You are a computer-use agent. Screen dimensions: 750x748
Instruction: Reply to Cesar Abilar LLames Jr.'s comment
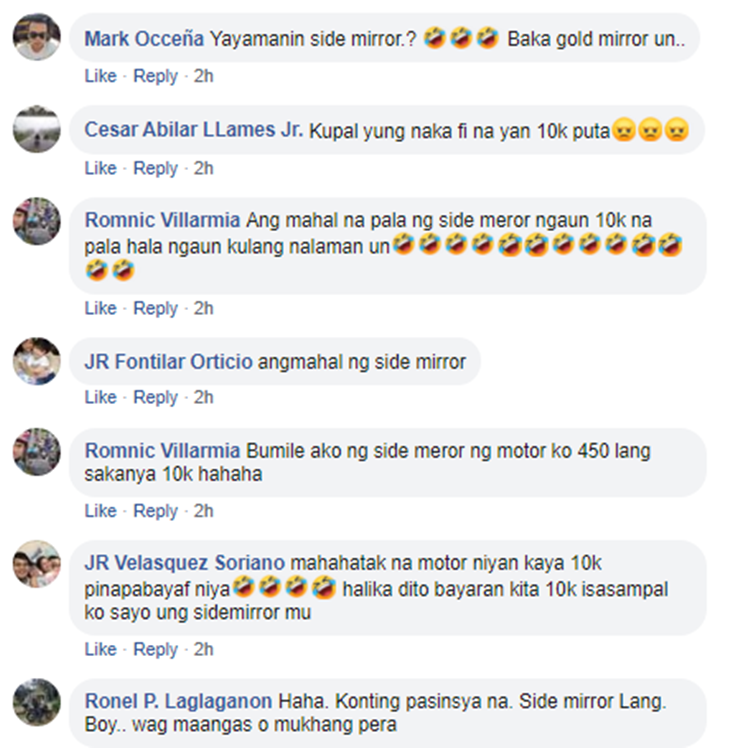tap(155, 168)
